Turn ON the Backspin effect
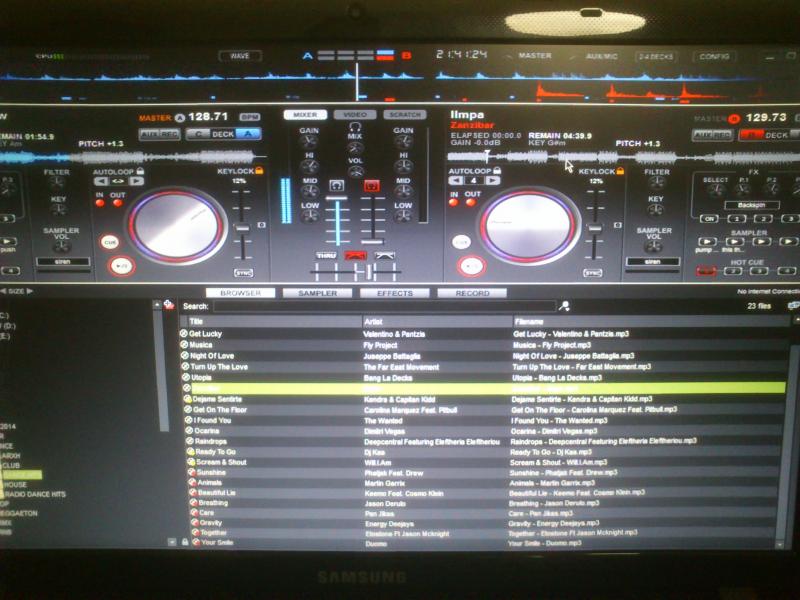Image resolution: width=800 pixels, height=600 pixels. pos(709,218)
